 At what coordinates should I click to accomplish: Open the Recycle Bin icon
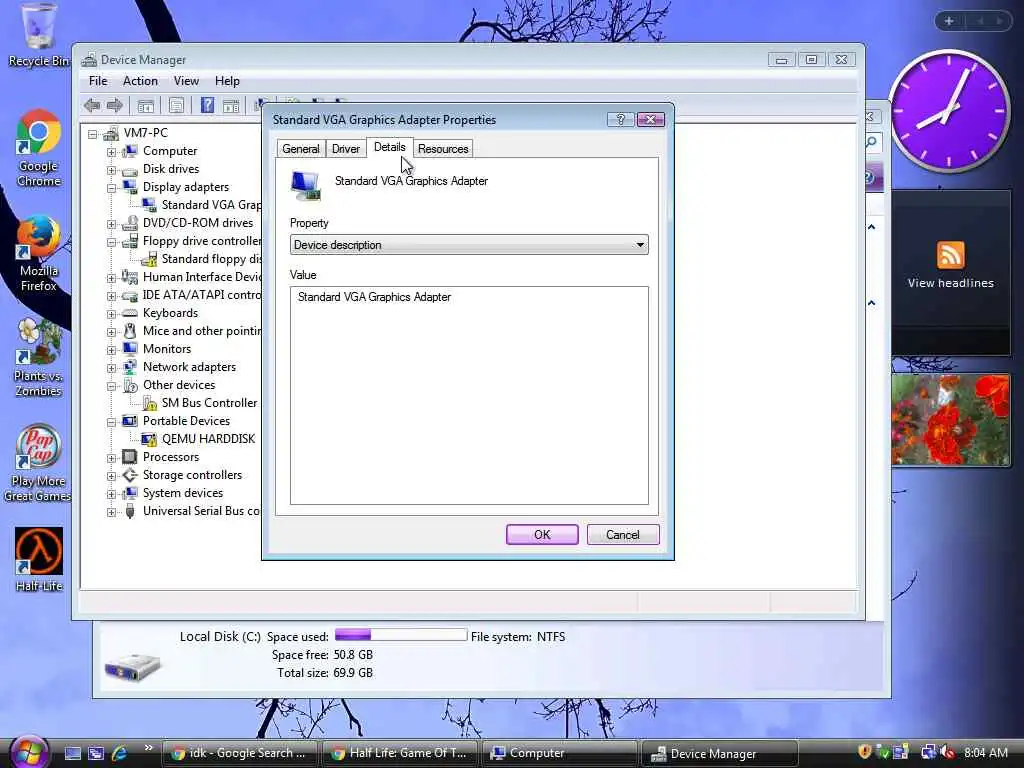pyautogui.click(x=39, y=35)
